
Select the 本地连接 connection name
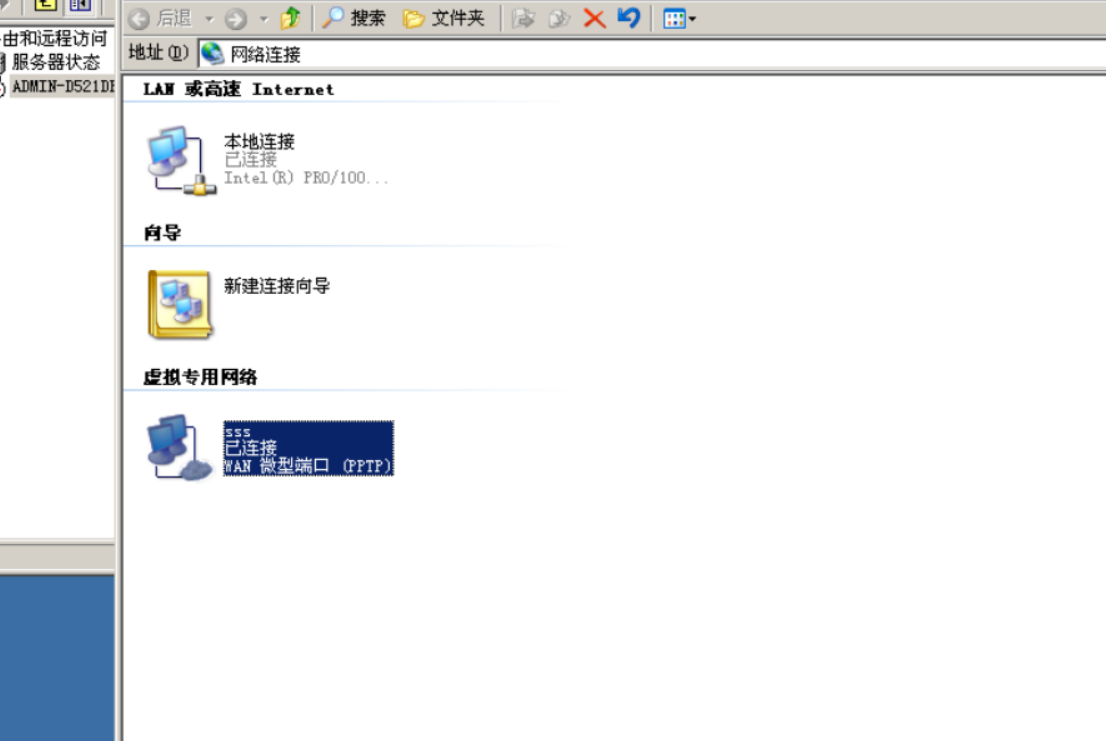tap(259, 142)
